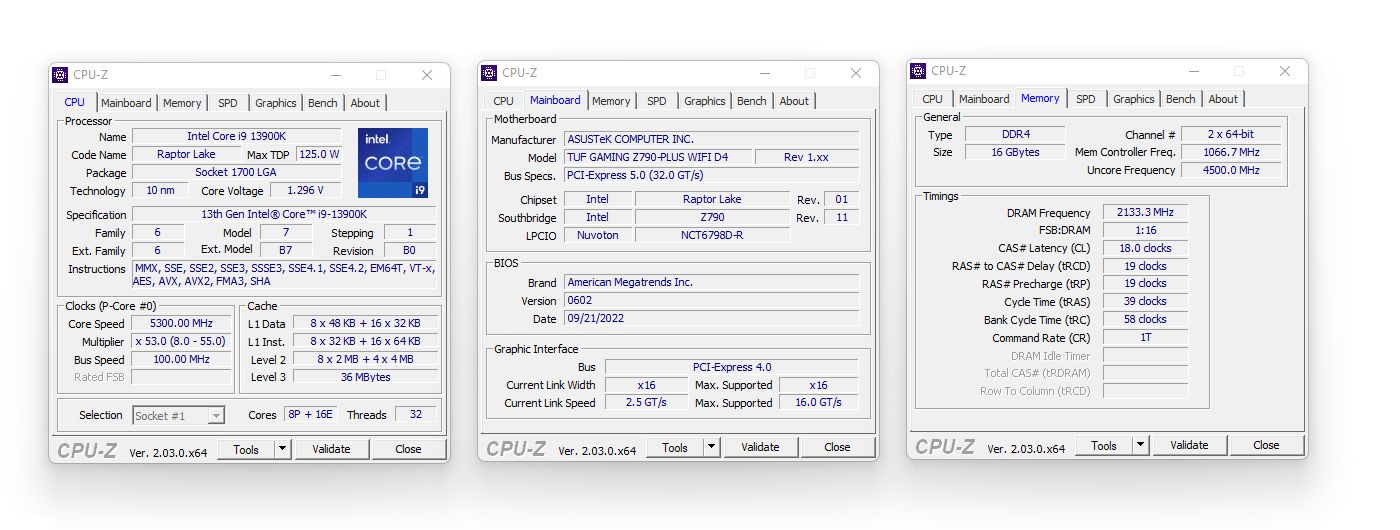
Task: Click the Bus Specs value 'PCI-Express 5.0 (32.0 GT/s)'
Action: coord(711,175)
